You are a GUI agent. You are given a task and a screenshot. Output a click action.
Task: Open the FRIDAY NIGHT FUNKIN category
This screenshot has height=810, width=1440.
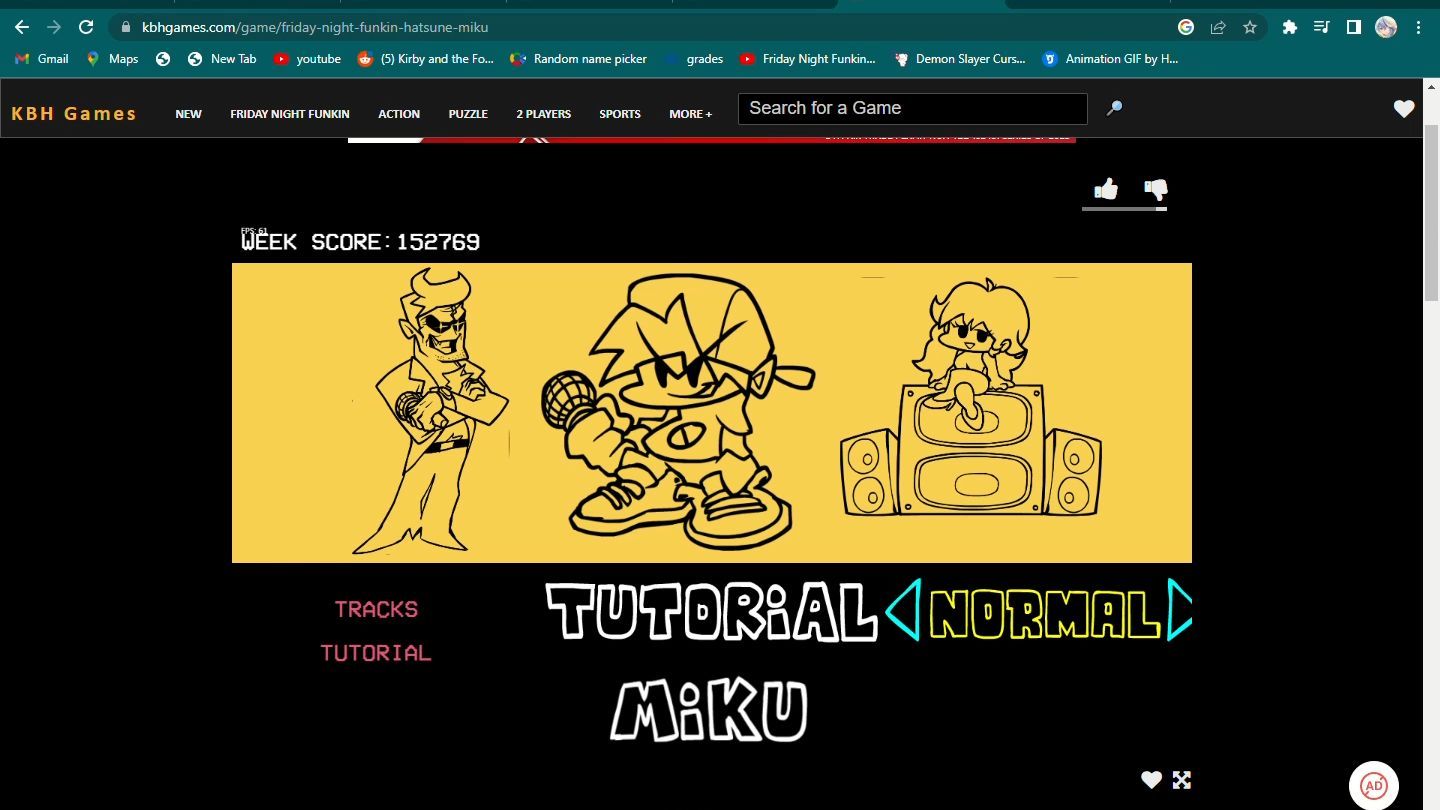tap(289, 114)
